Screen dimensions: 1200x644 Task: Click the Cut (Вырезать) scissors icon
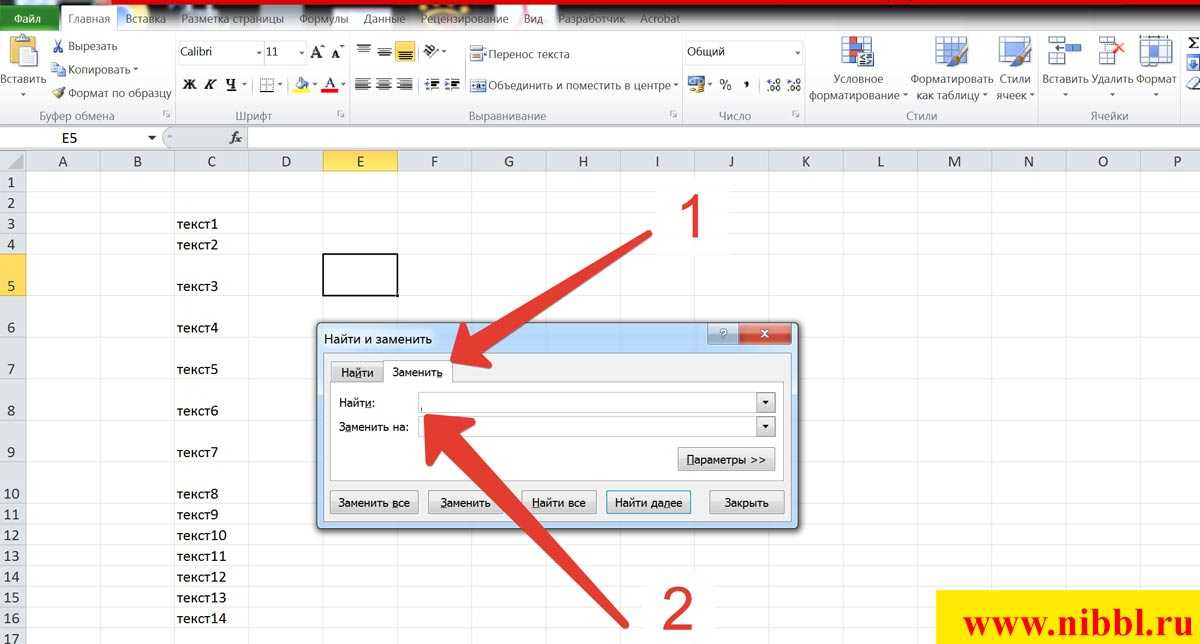[58, 46]
